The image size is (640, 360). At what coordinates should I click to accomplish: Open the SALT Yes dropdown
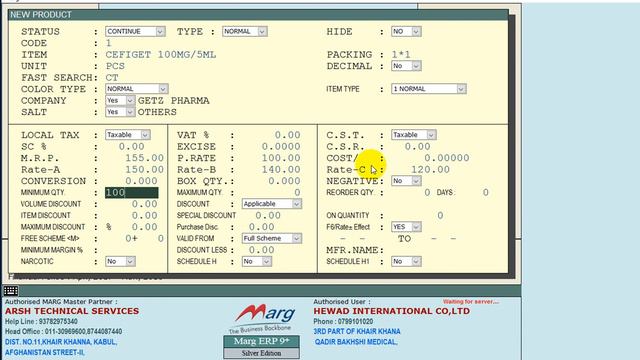click(120, 112)
